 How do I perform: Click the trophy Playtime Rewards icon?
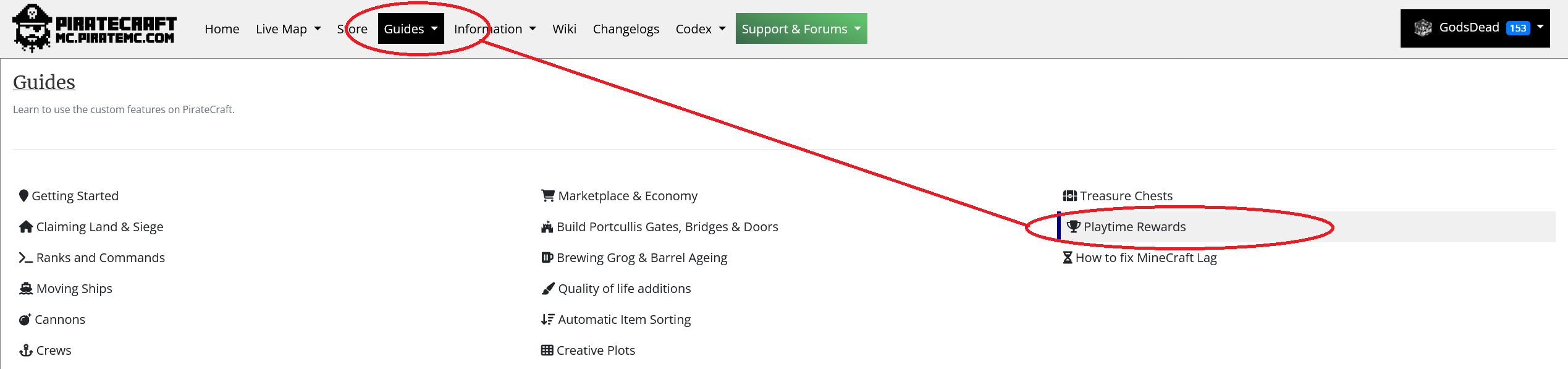click(x=1074, y=227)
